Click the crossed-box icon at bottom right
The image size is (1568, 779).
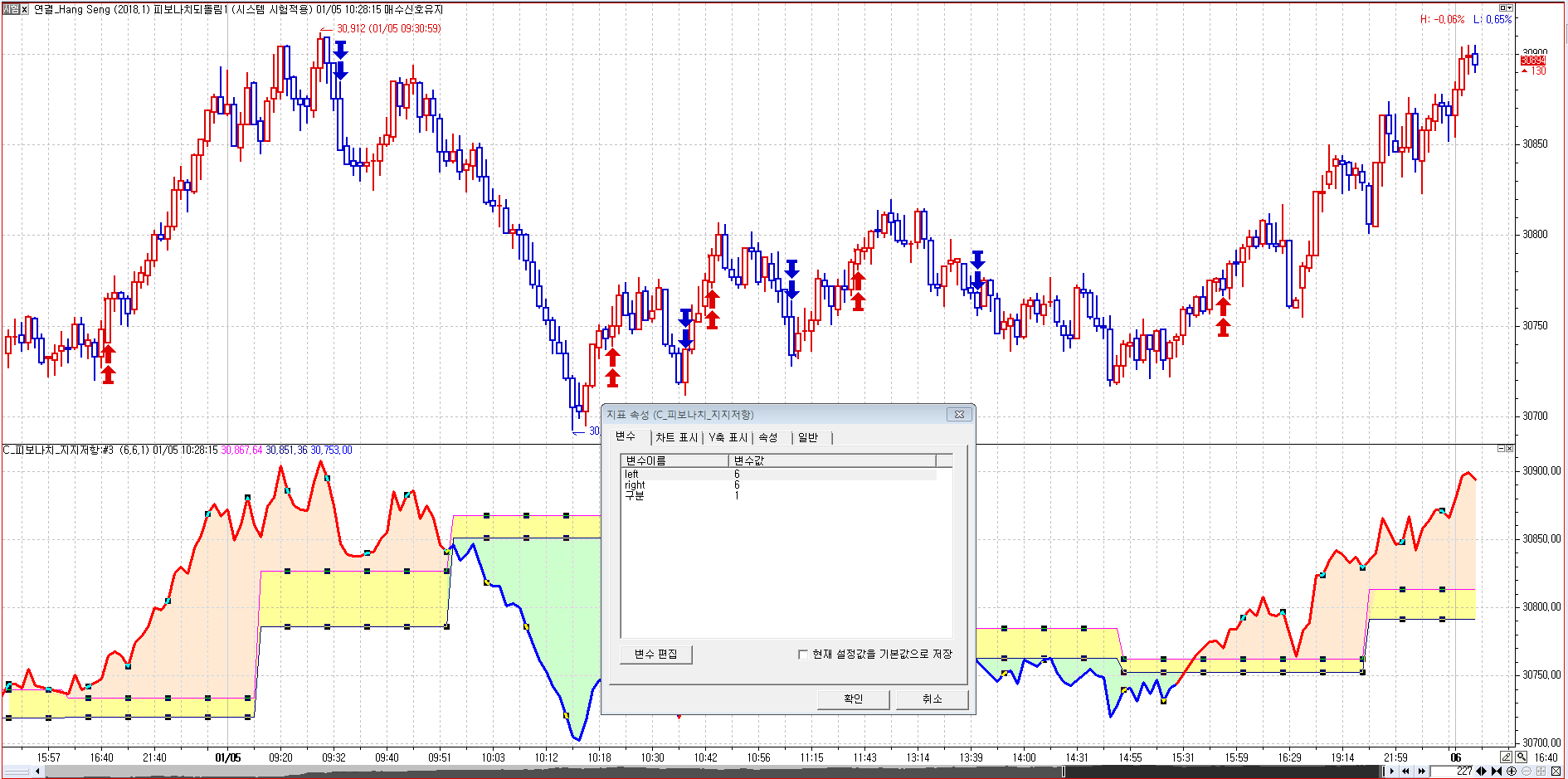[x=1556, y=772]
